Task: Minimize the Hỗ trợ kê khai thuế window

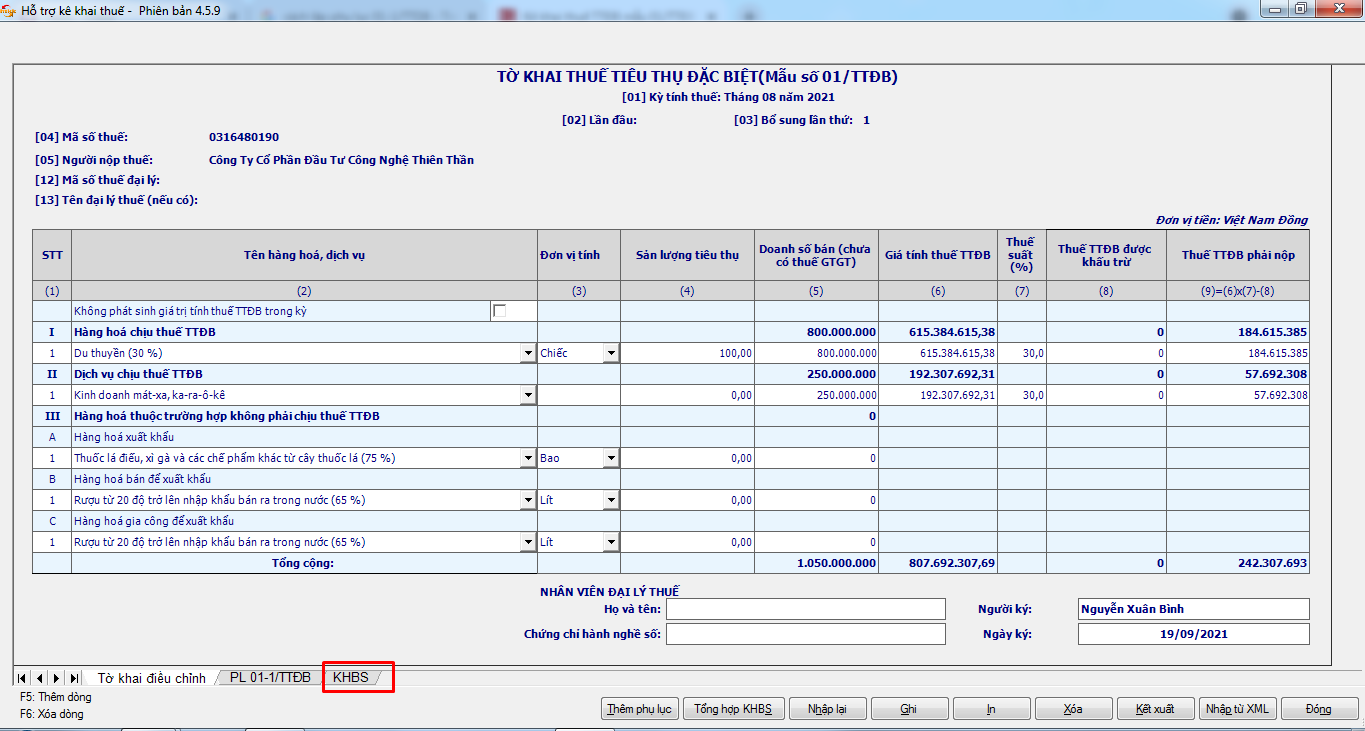Action: (1275, 9)
